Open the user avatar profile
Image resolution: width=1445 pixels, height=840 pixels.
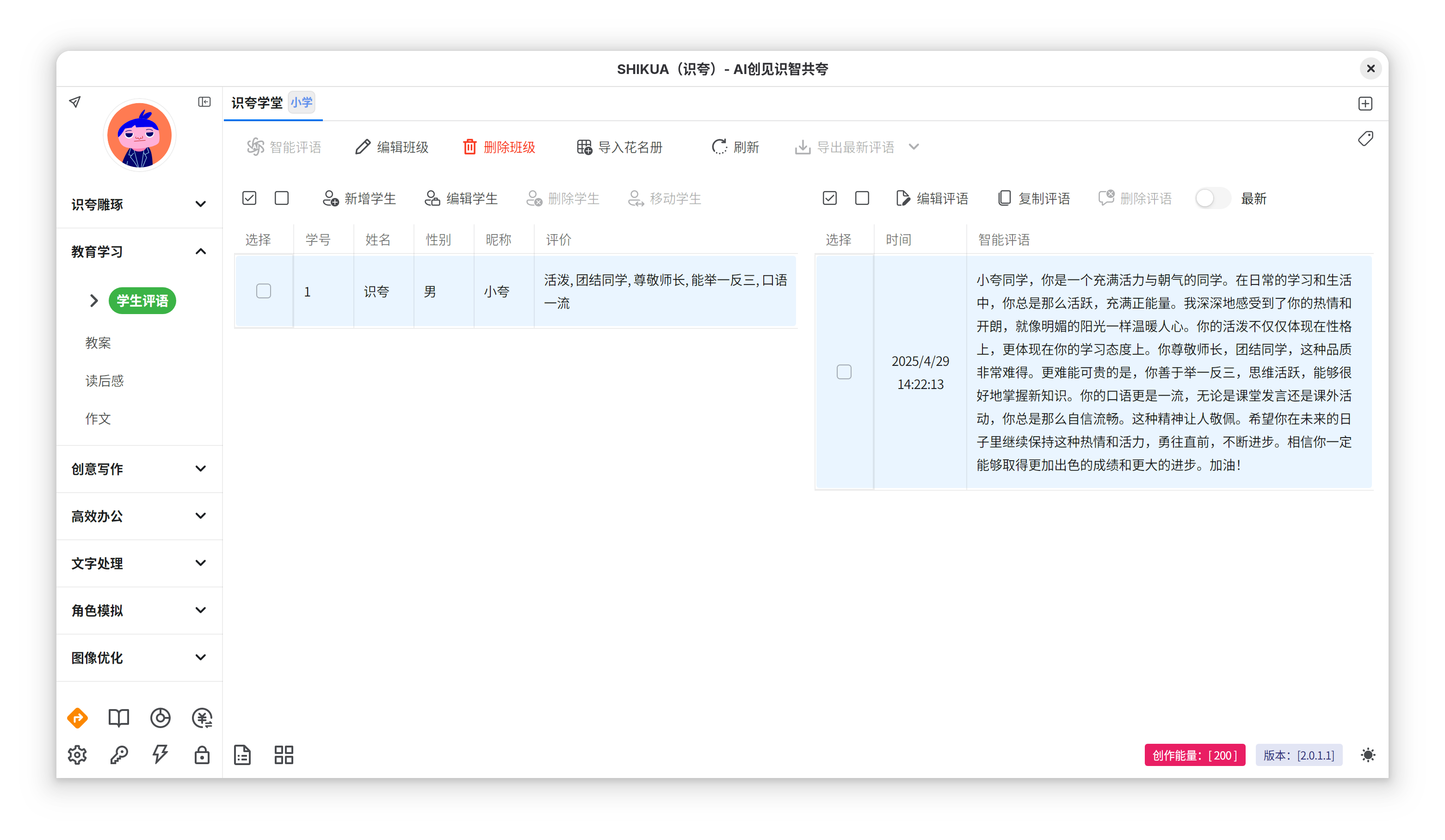[x=139, y=136]
